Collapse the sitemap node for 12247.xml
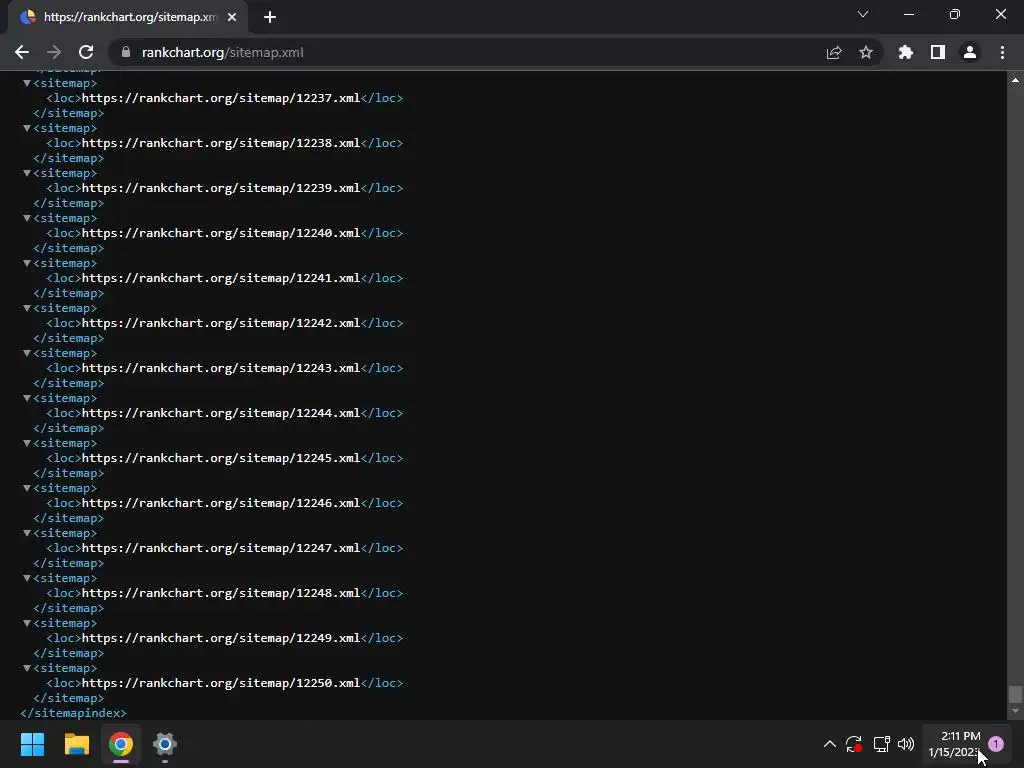Image resolution: width=1024 pixels, height=768 pixels. (27, 534)
